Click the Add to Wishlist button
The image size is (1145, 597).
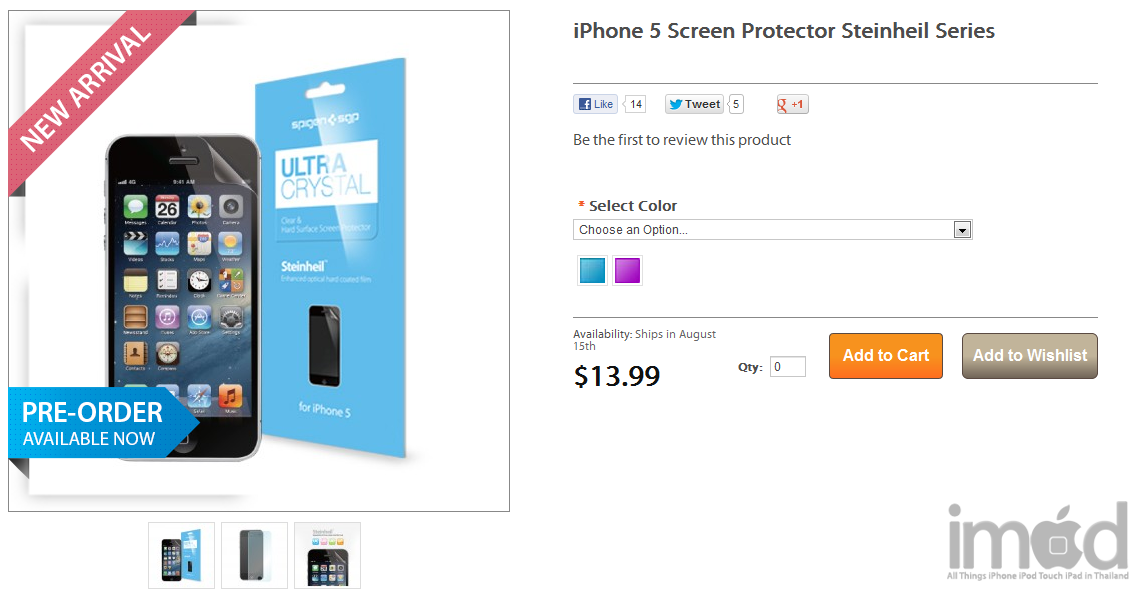pyautogui.click(x=1029, y=356)
